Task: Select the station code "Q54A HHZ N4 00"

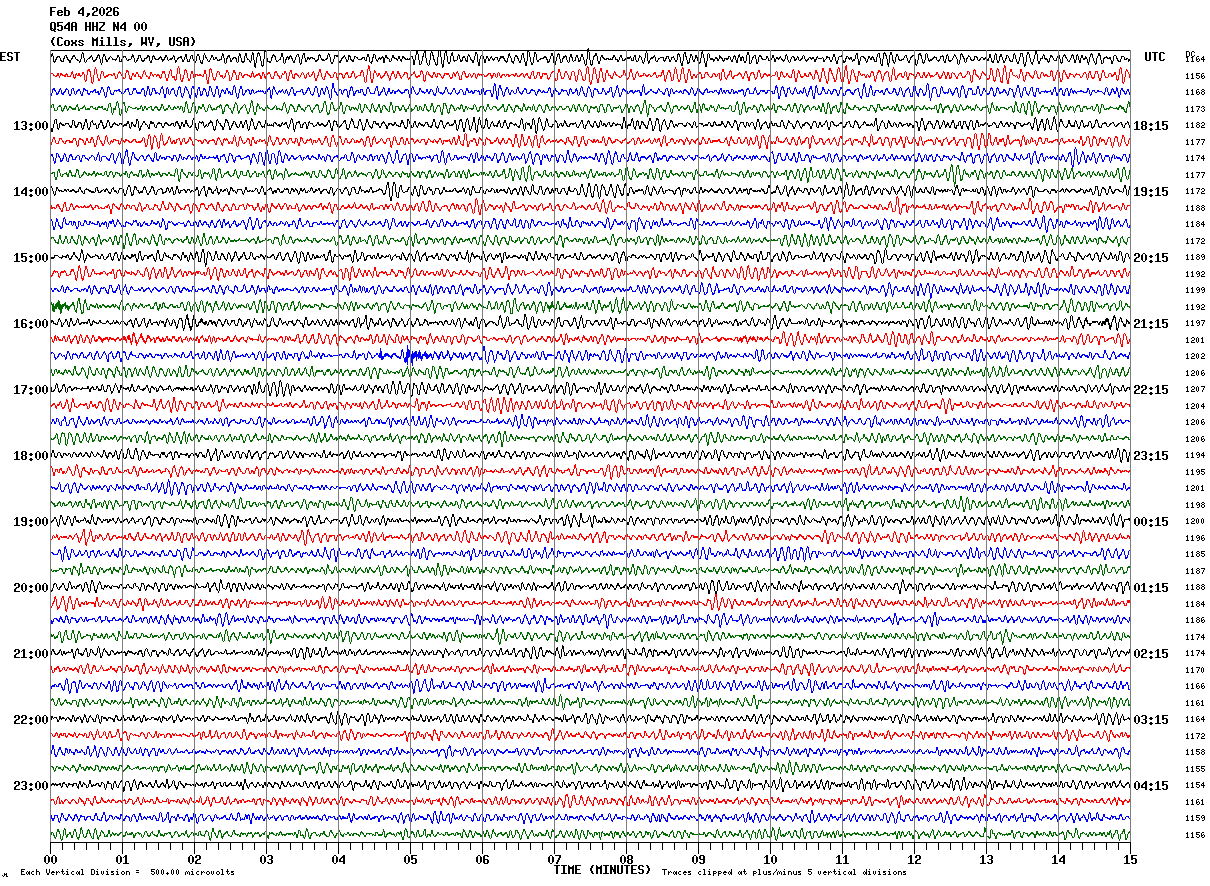Action: (98, 27)
